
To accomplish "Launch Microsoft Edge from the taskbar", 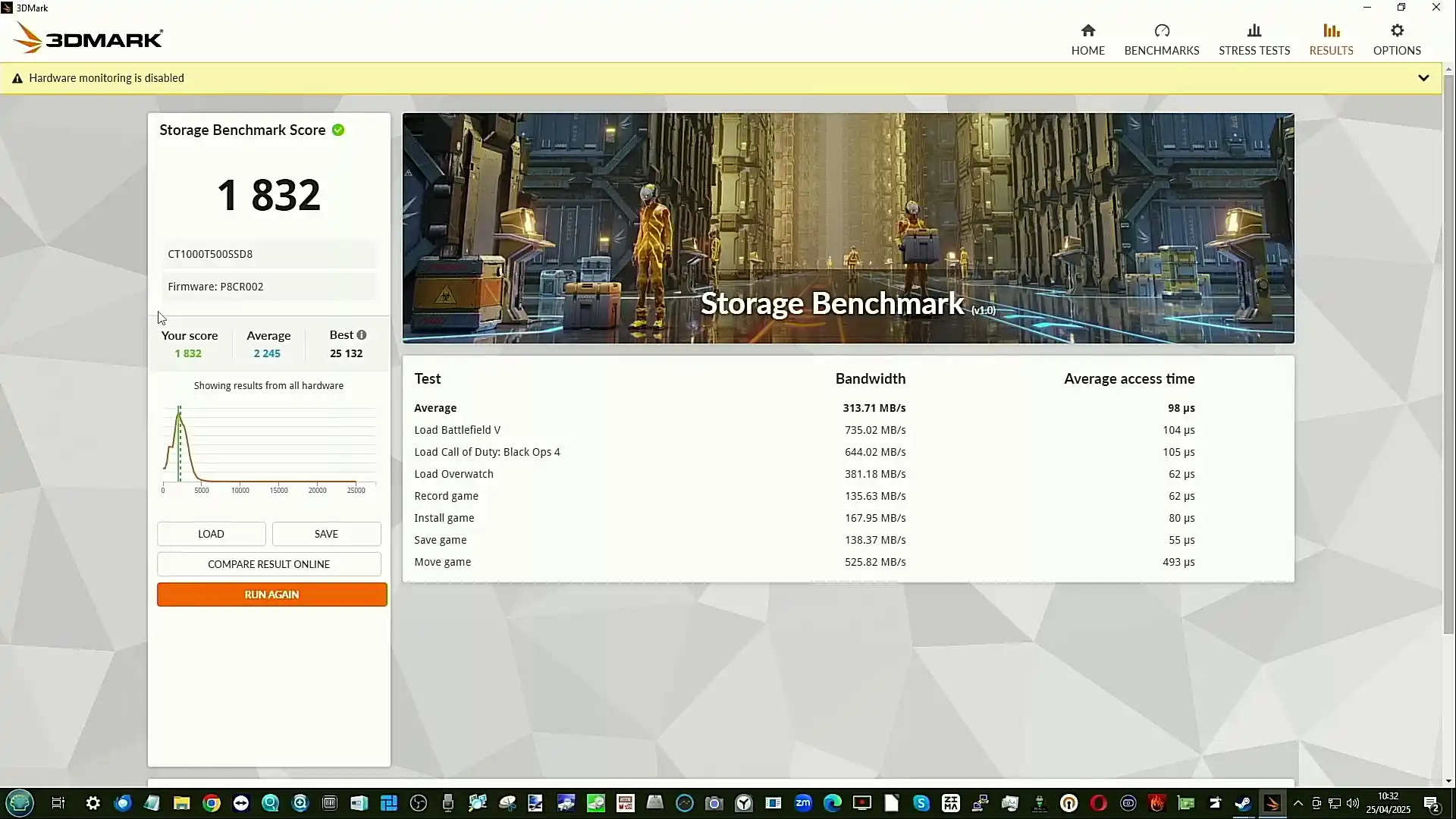I will tap(833, 803).
